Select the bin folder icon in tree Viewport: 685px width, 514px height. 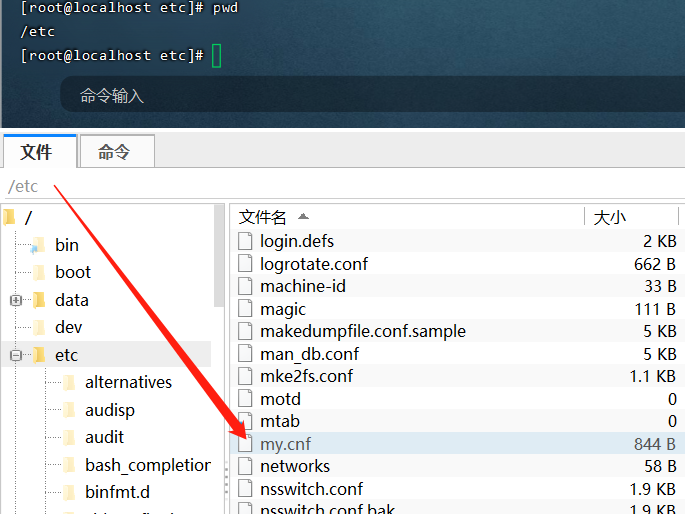(x=39, y=245)
